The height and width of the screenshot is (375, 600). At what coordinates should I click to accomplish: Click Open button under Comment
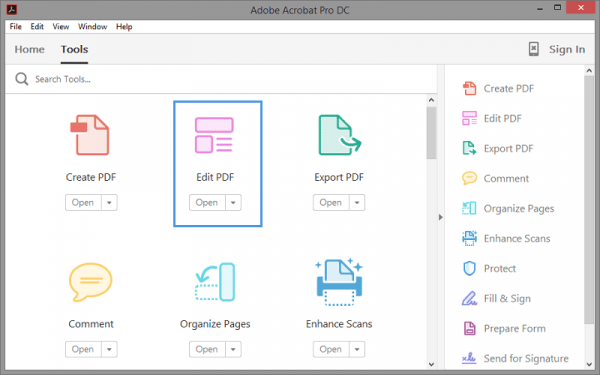click(83, 349)
